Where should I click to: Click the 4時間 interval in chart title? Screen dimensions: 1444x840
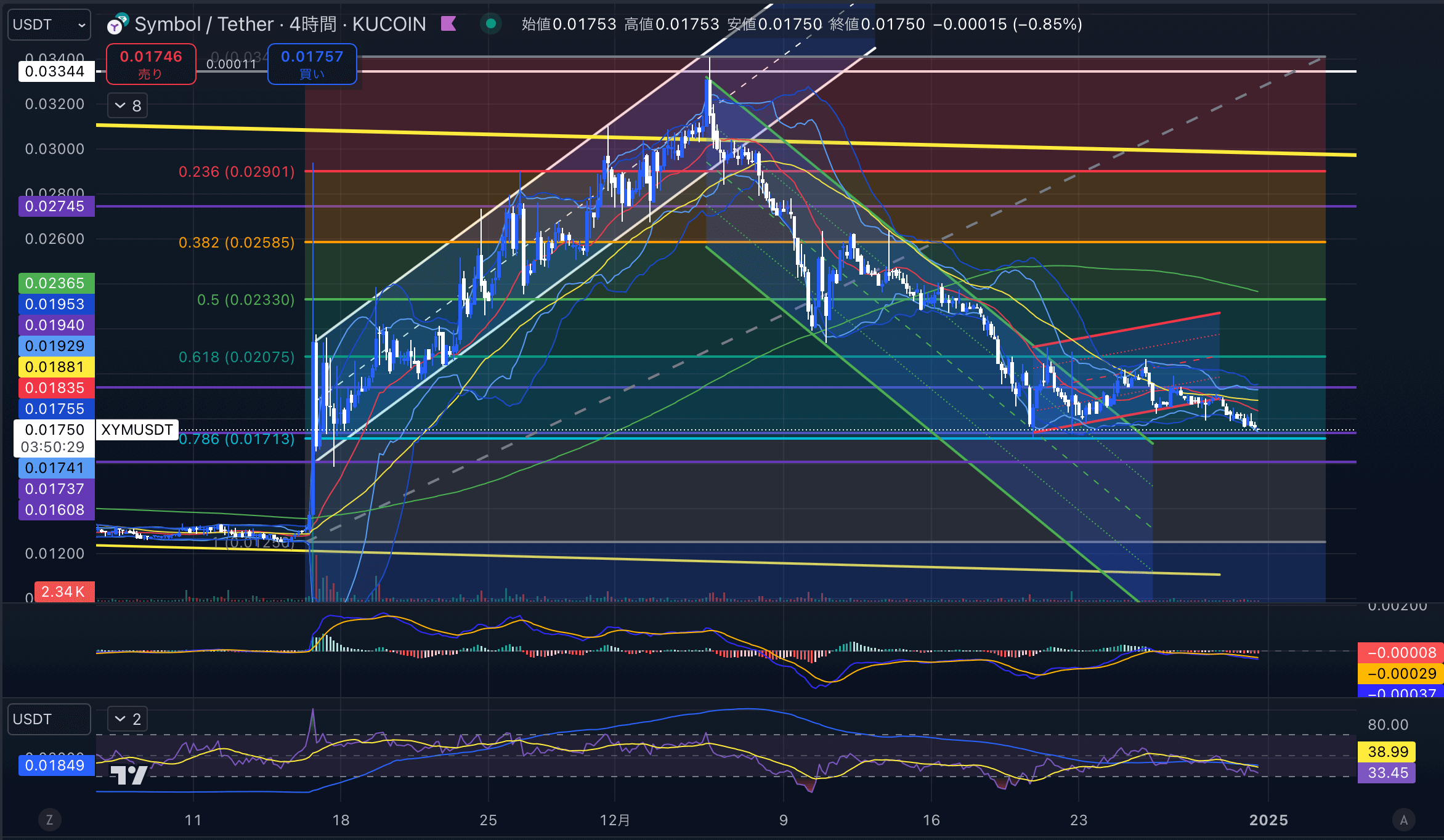313,24
